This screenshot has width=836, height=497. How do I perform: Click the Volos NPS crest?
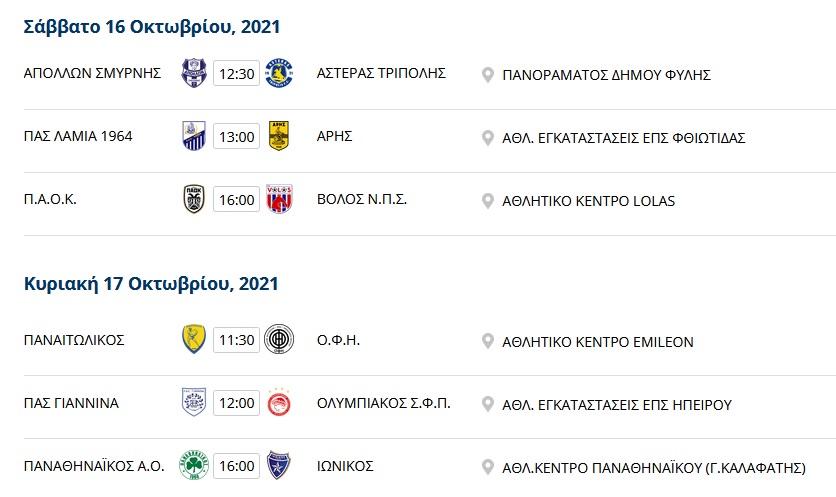click(x=279, y=199)
